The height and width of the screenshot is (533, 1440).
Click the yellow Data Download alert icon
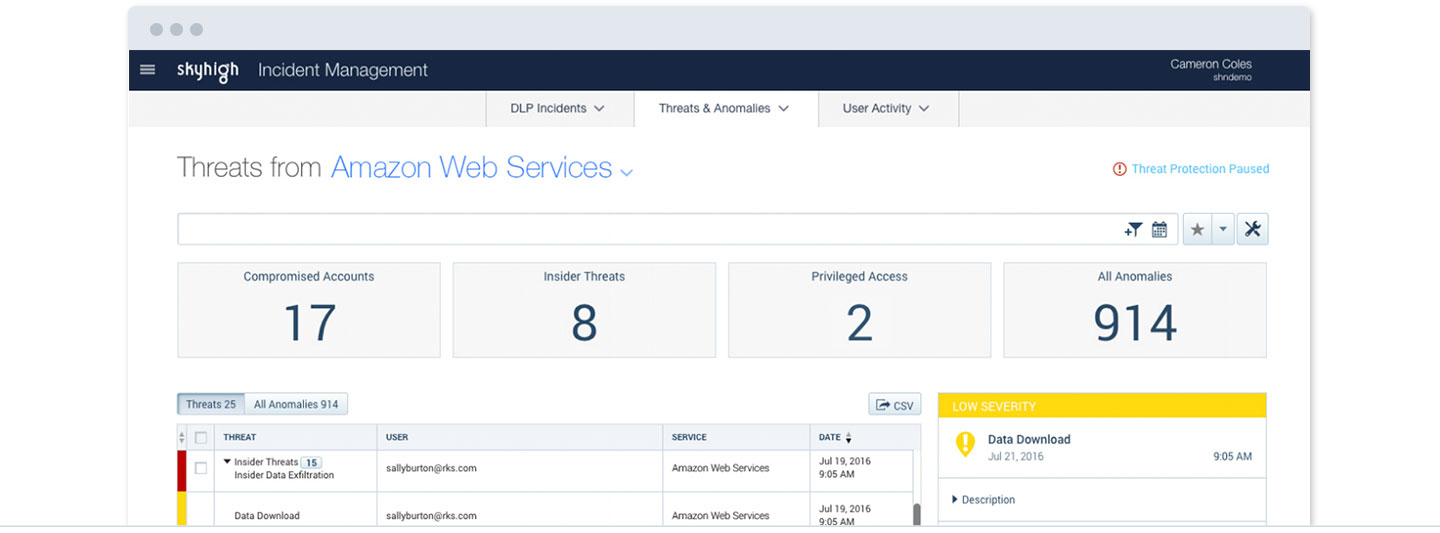tap(965, 444)
